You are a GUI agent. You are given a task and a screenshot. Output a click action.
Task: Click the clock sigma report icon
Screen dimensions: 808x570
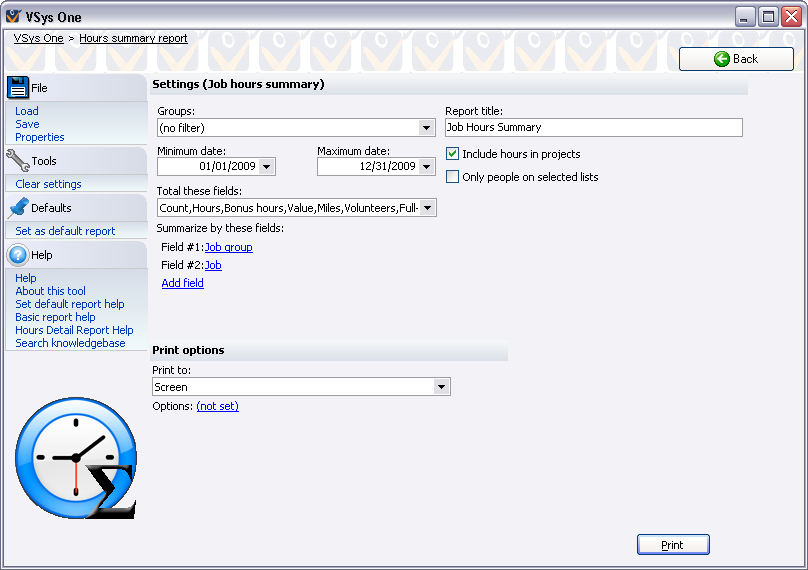coord(76,458)
